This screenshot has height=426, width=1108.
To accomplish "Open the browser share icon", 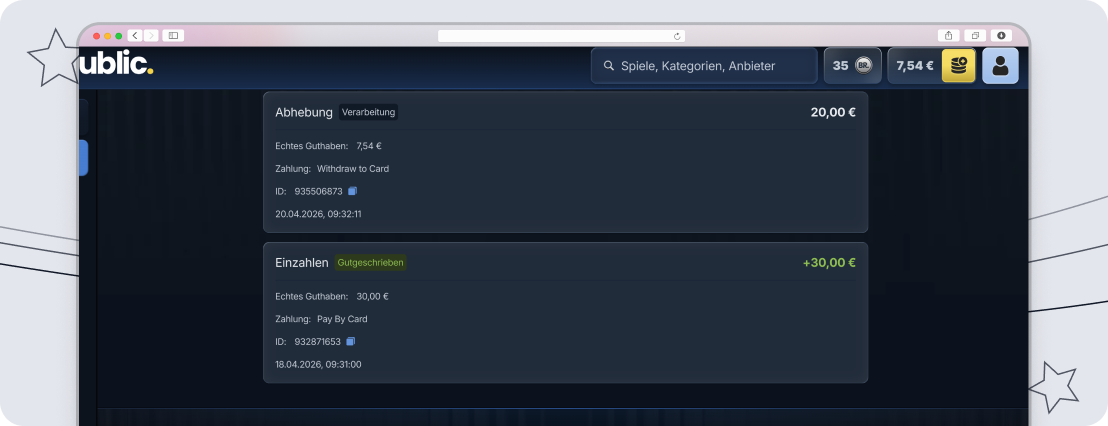I will coord(949,35).
